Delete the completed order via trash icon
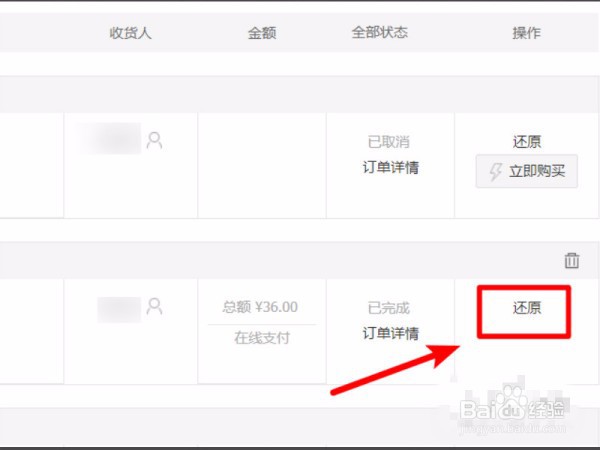Screen dimensions: 600x450 click(x=572, y=261)
